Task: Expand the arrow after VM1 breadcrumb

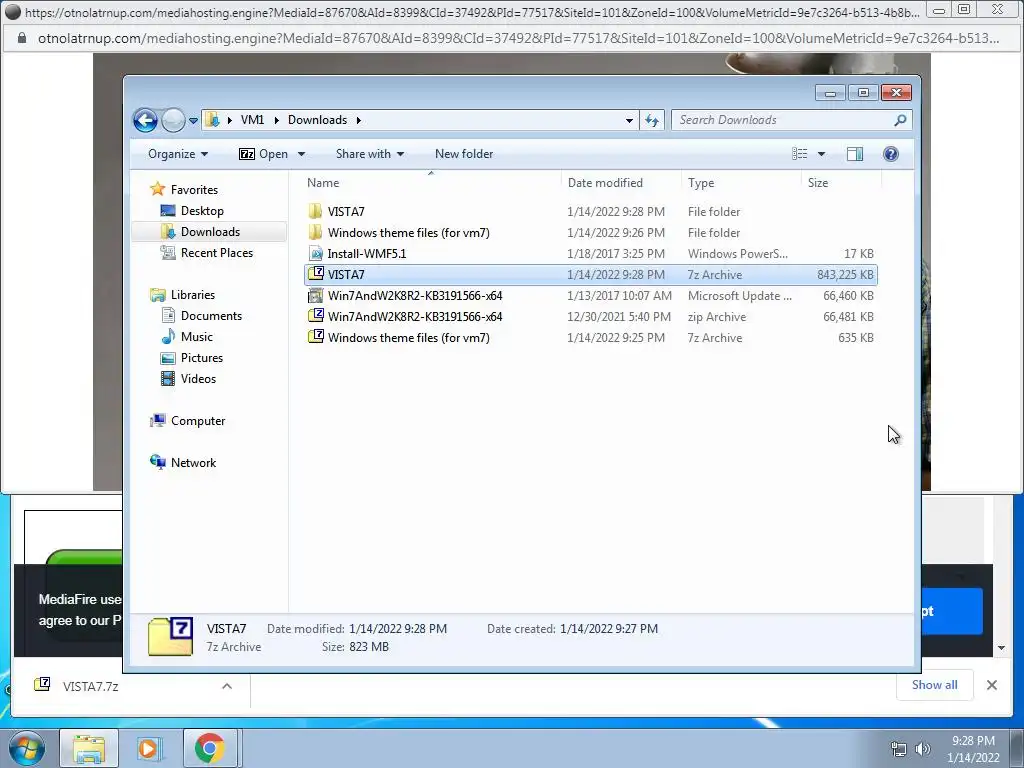Action: point(276,120)
